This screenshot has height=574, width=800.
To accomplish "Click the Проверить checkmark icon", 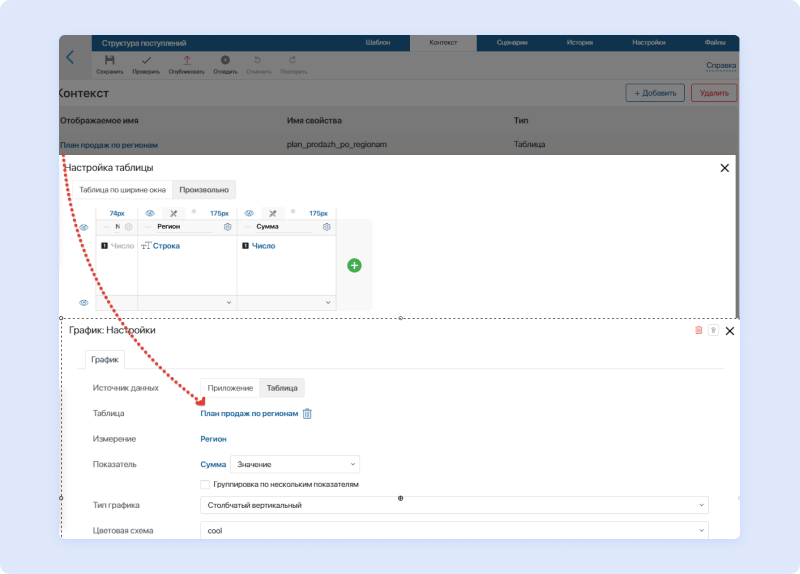I will 146,61.
